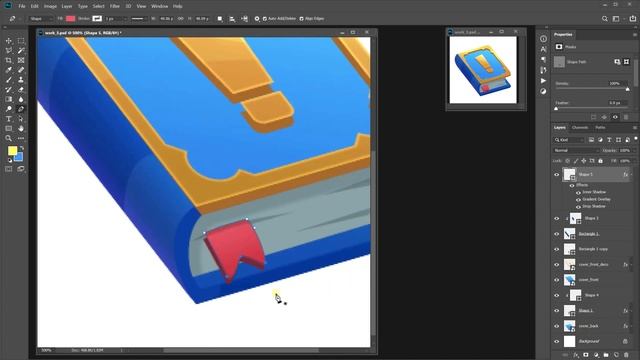The height and width of the screenshot is (360, 640).
Task: Click the search icon in options bar
Action: pos(604,19)
